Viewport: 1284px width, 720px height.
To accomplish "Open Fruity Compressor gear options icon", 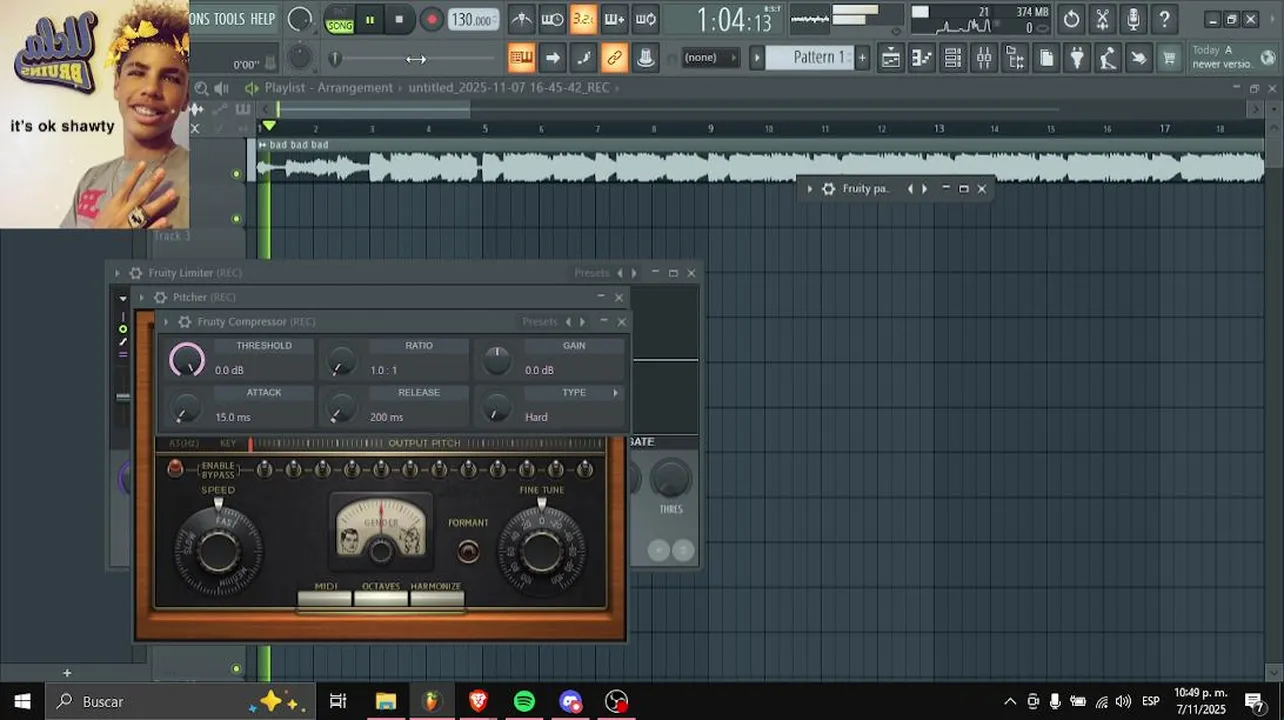I will [184, 322].
